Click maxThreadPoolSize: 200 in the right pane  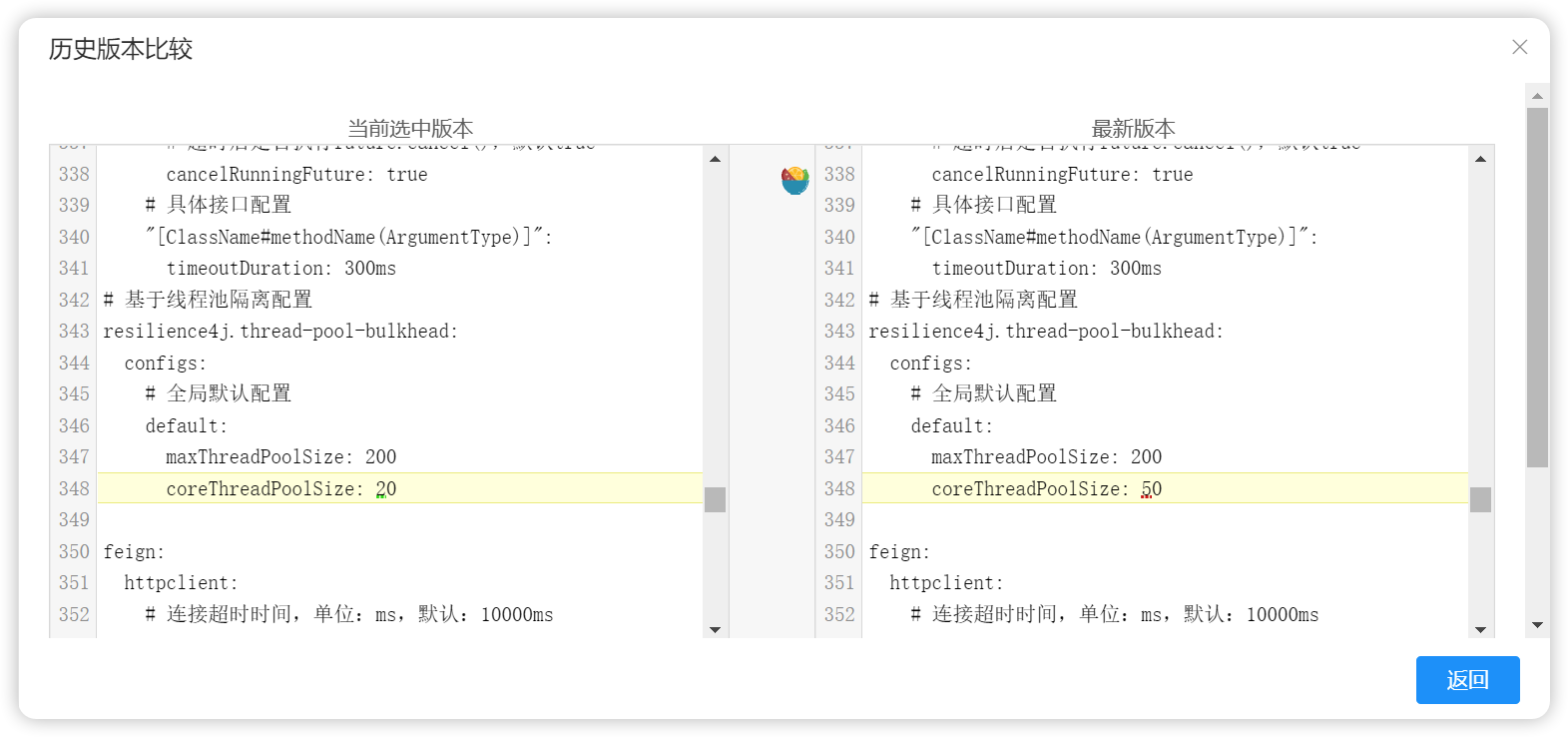click(1046, 457)
